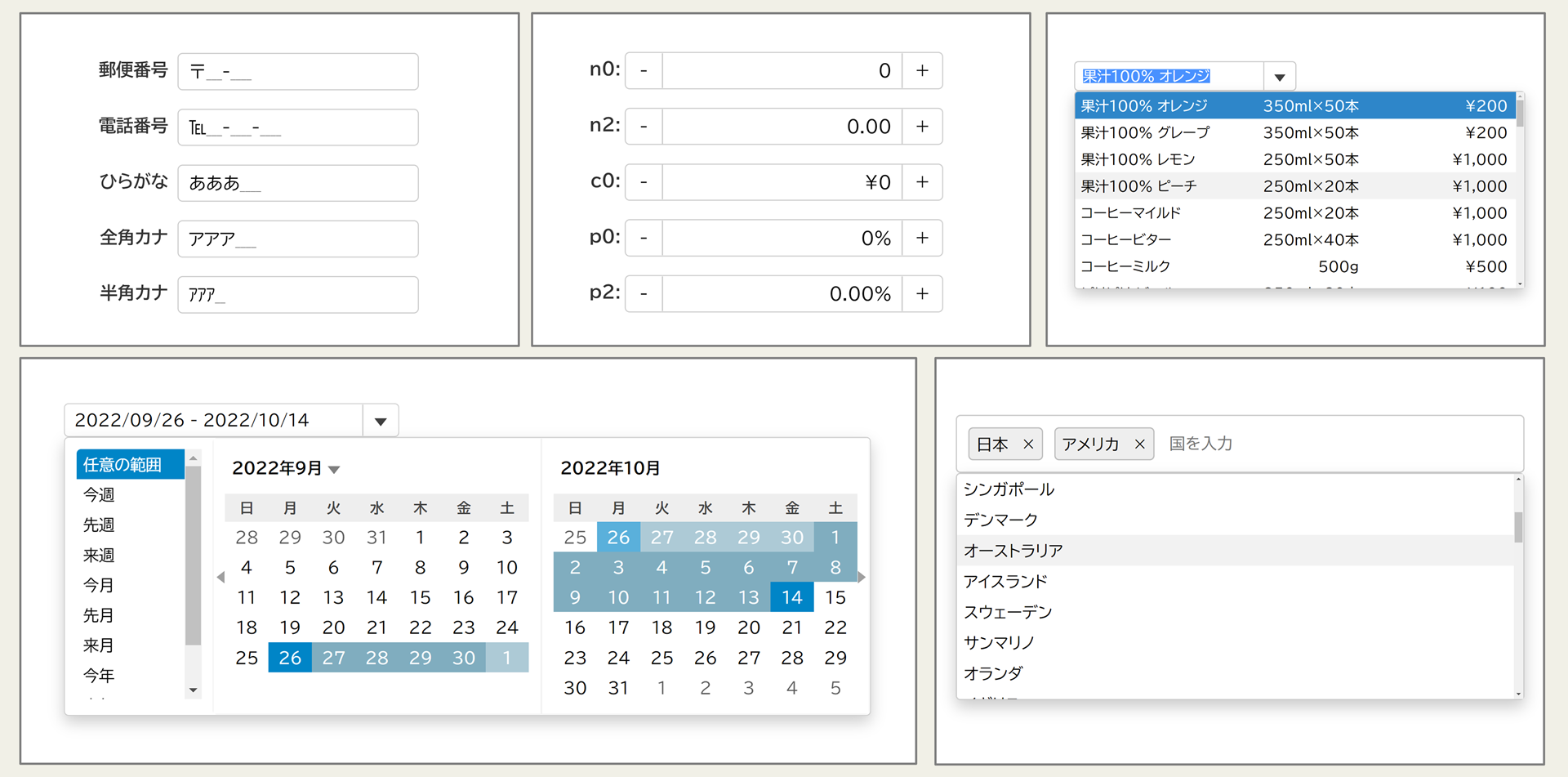Pick コーヒーミルク 500g item

click(x=1295, y=266)
